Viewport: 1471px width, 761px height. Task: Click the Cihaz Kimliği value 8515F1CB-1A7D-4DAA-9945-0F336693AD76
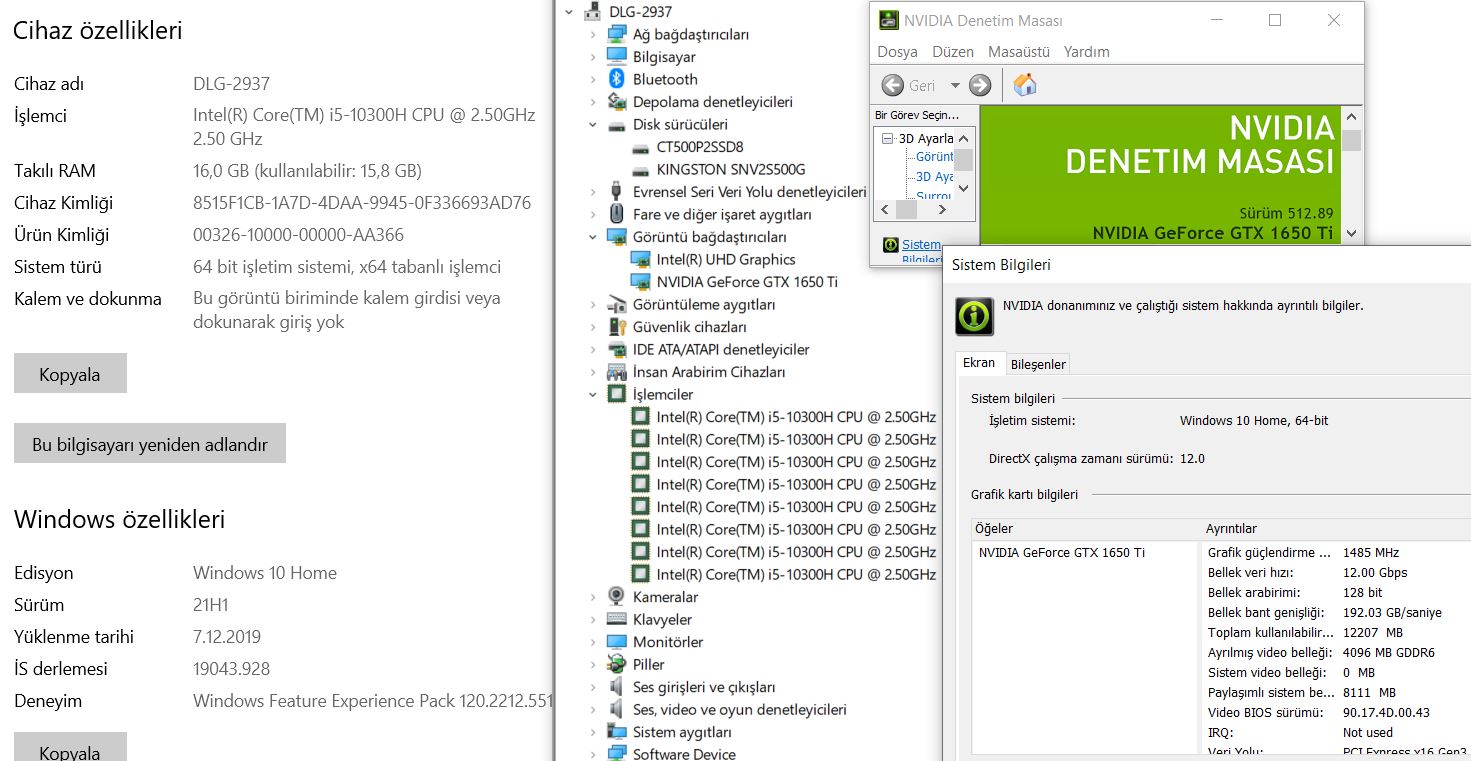click(362, 203)
